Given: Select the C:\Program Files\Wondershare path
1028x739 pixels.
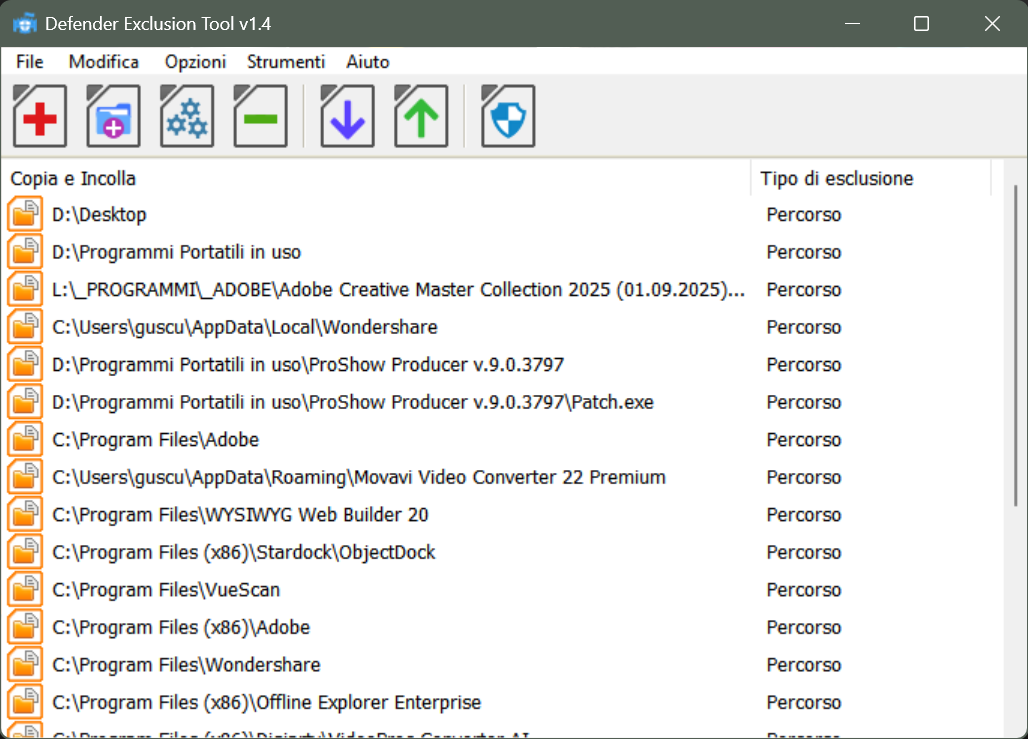Looking at the screenshot, I should point(186,665).
